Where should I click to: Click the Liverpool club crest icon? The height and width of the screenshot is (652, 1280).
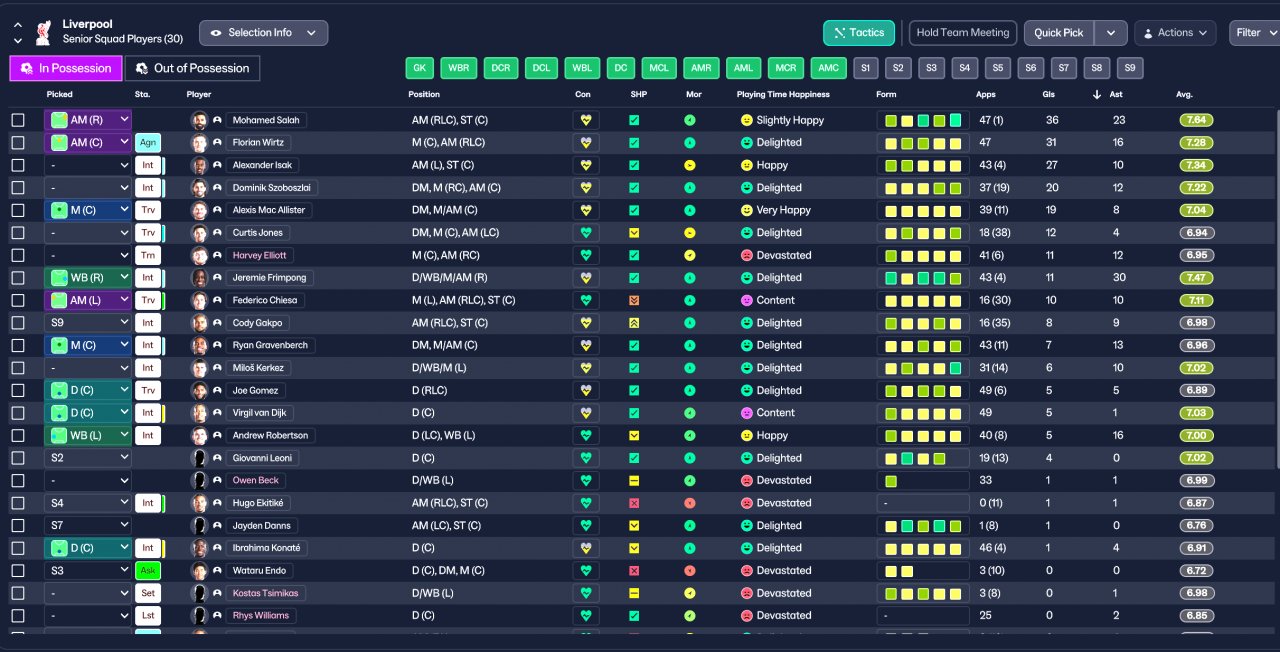click(x=43, y=33)
